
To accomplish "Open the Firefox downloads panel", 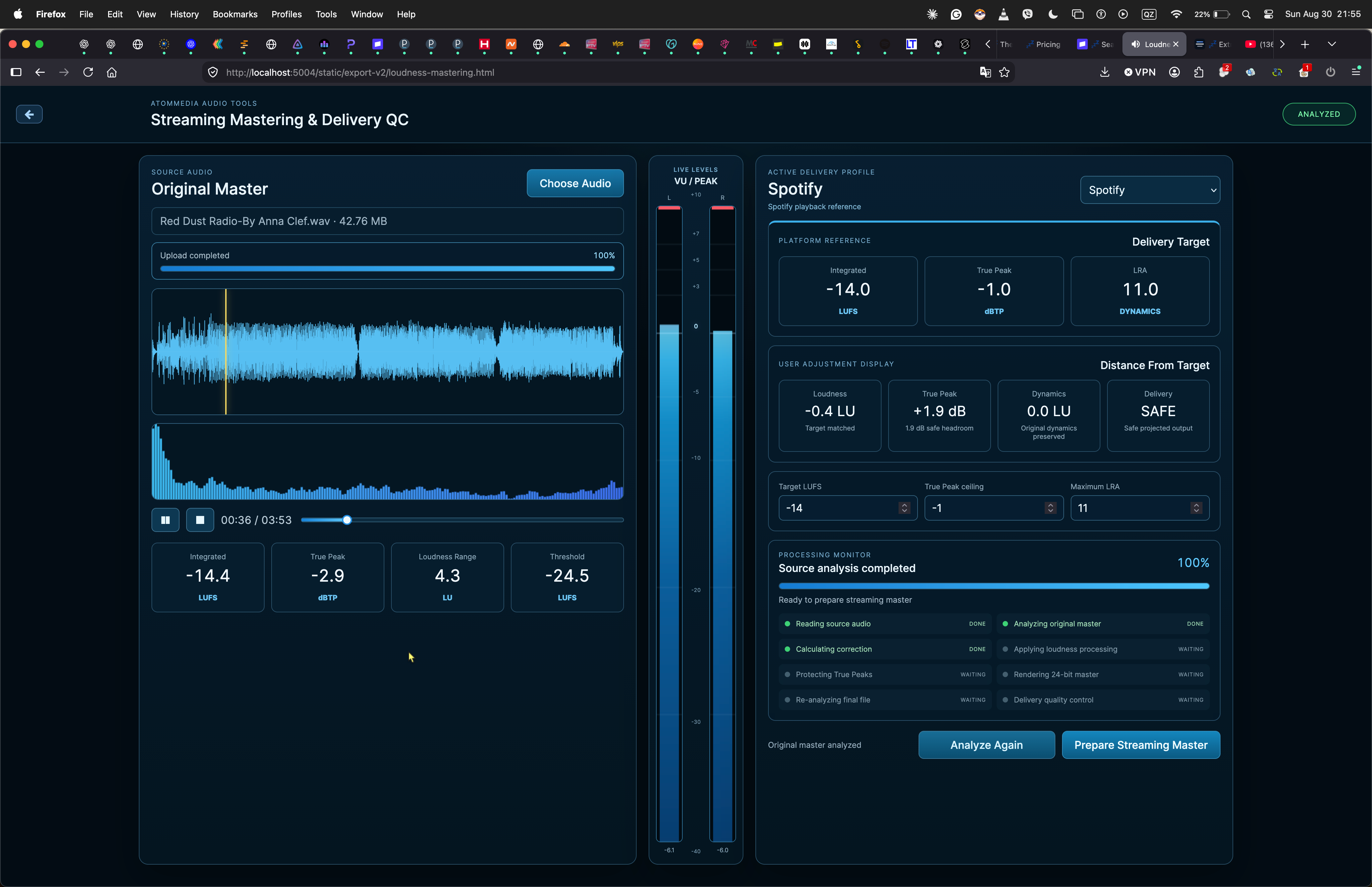I will [1104, 72].
